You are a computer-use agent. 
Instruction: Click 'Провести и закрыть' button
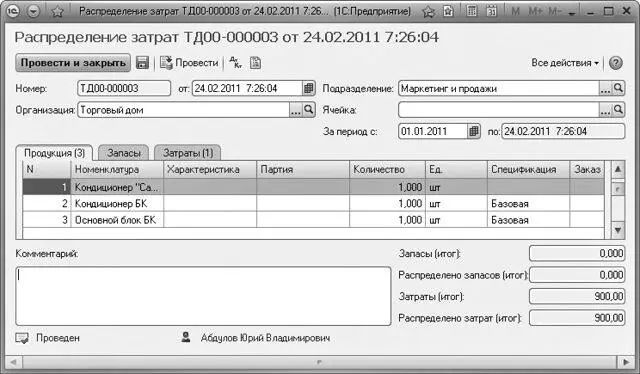73,63
